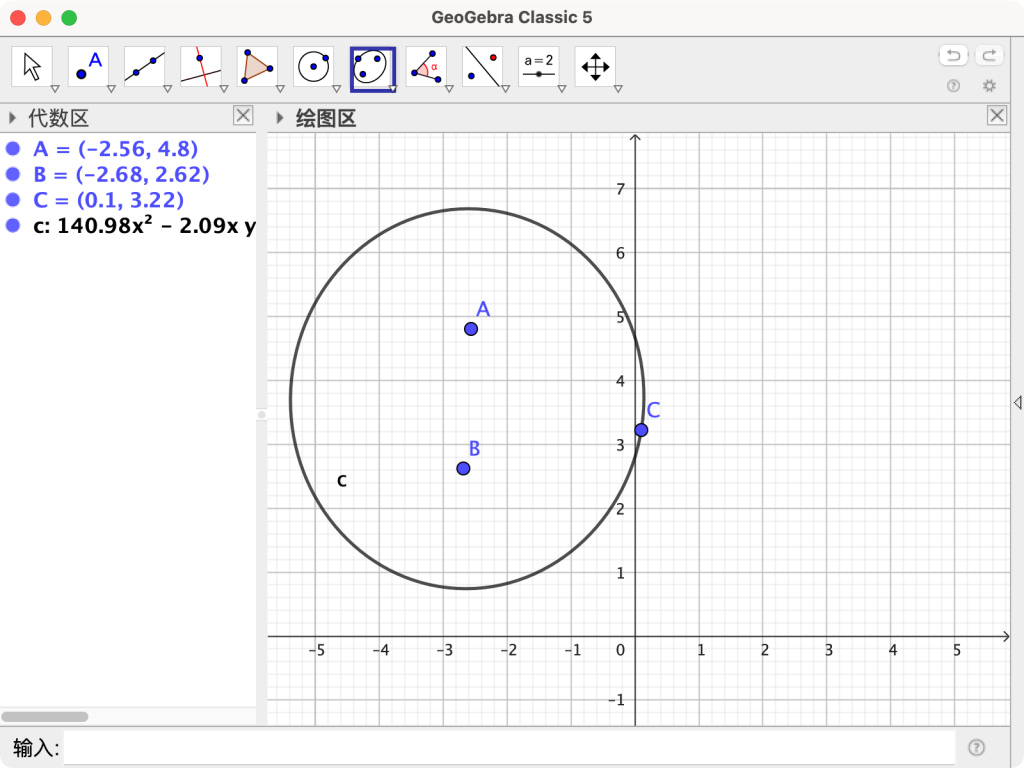Collapse the 代数区 panel disclosure triangle

tap(10, 117)
